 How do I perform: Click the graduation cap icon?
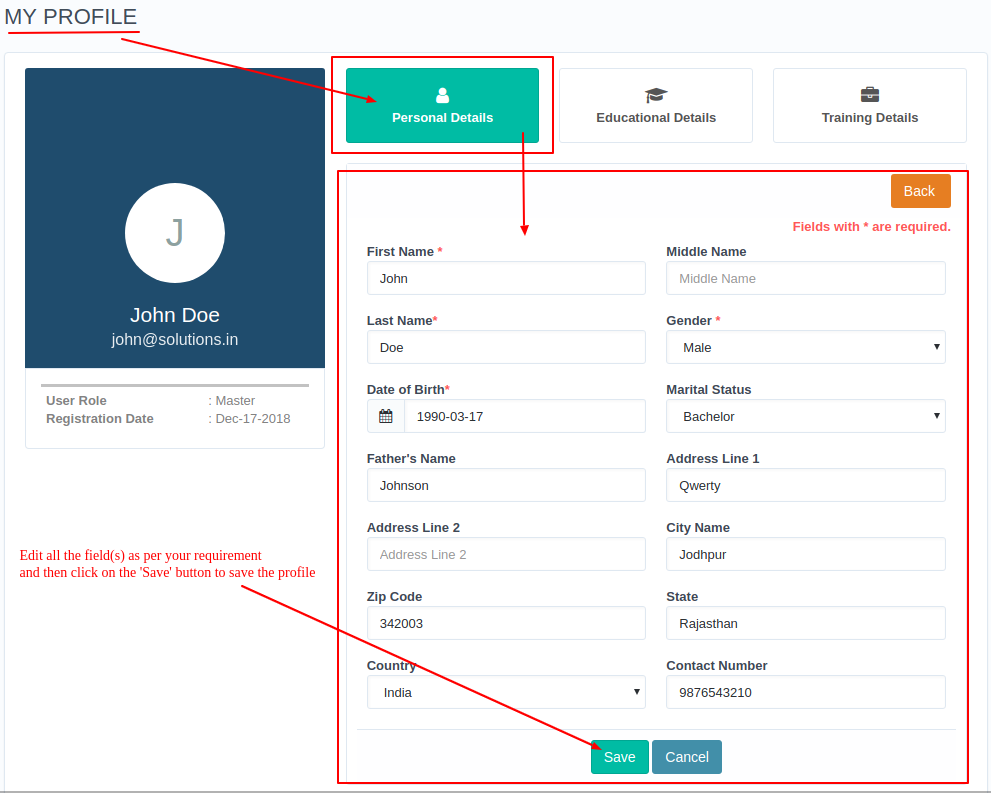pos(656,95)
